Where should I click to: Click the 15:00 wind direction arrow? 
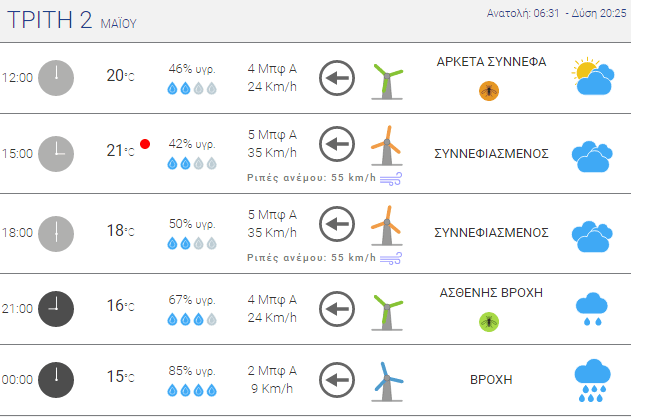click(337, 145)
